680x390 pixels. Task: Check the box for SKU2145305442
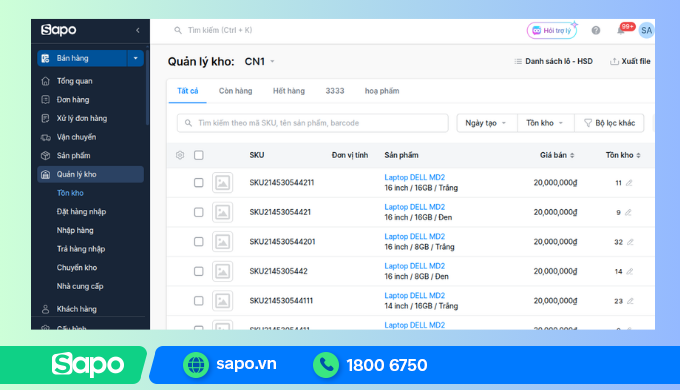199,271
